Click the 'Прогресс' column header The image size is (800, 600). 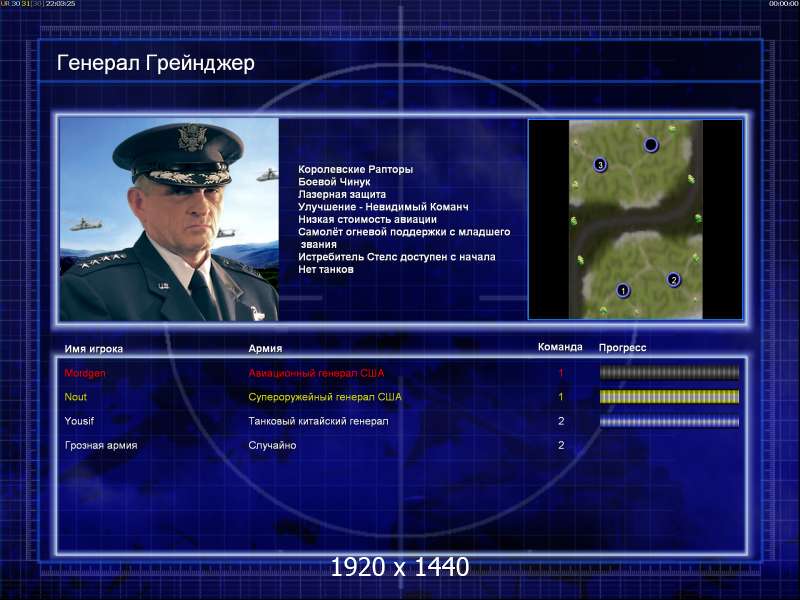tap(622, 347)
